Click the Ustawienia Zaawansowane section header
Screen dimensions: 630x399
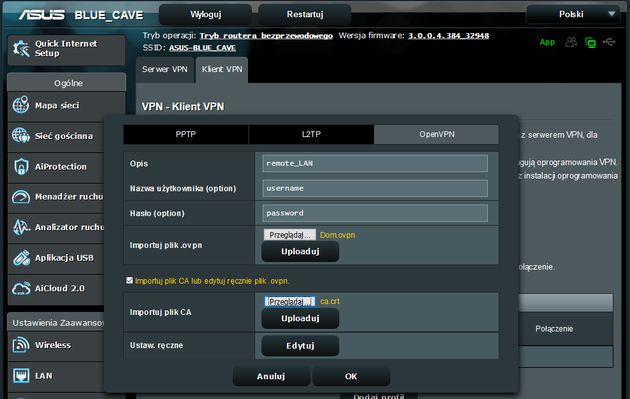pos(56,323)
